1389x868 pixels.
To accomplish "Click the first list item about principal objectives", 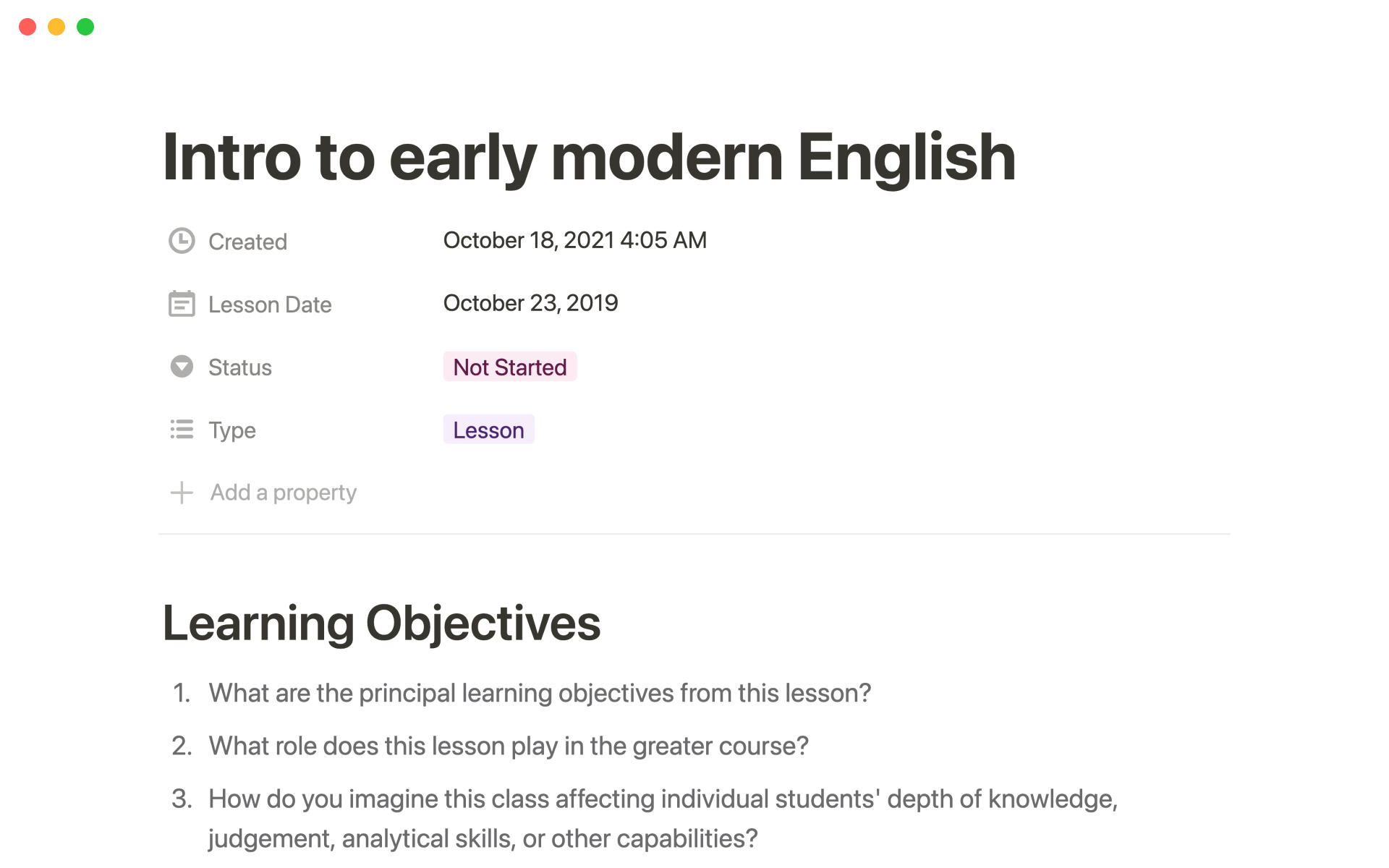I will [540, 693].
